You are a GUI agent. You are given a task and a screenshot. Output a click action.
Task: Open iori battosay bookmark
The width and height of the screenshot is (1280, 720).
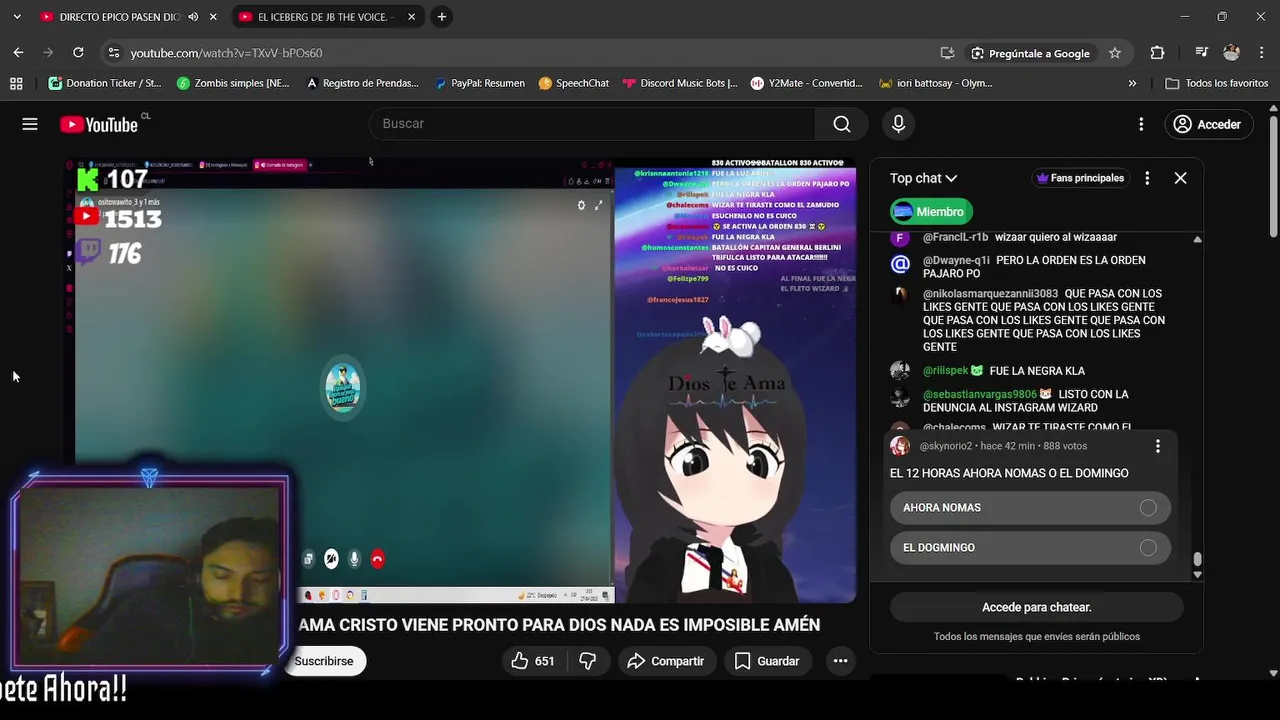(936, 83)
